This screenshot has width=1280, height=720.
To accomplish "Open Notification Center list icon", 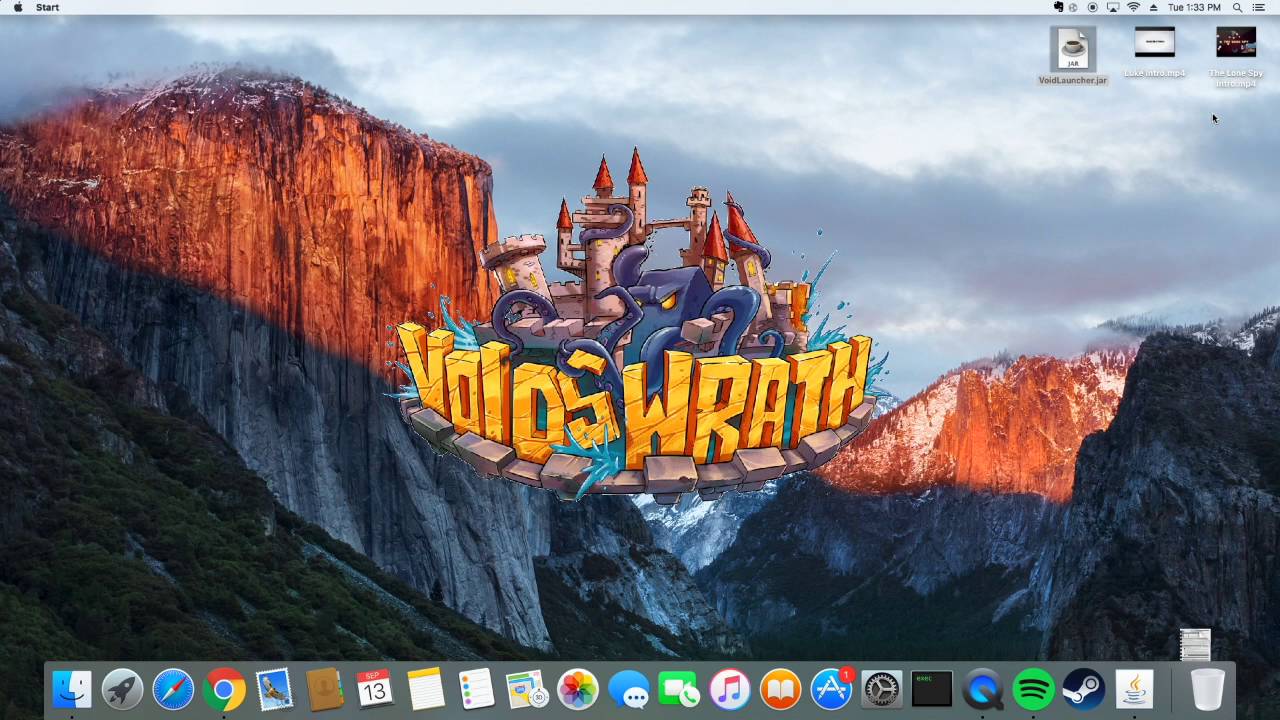I will 1259,7.
